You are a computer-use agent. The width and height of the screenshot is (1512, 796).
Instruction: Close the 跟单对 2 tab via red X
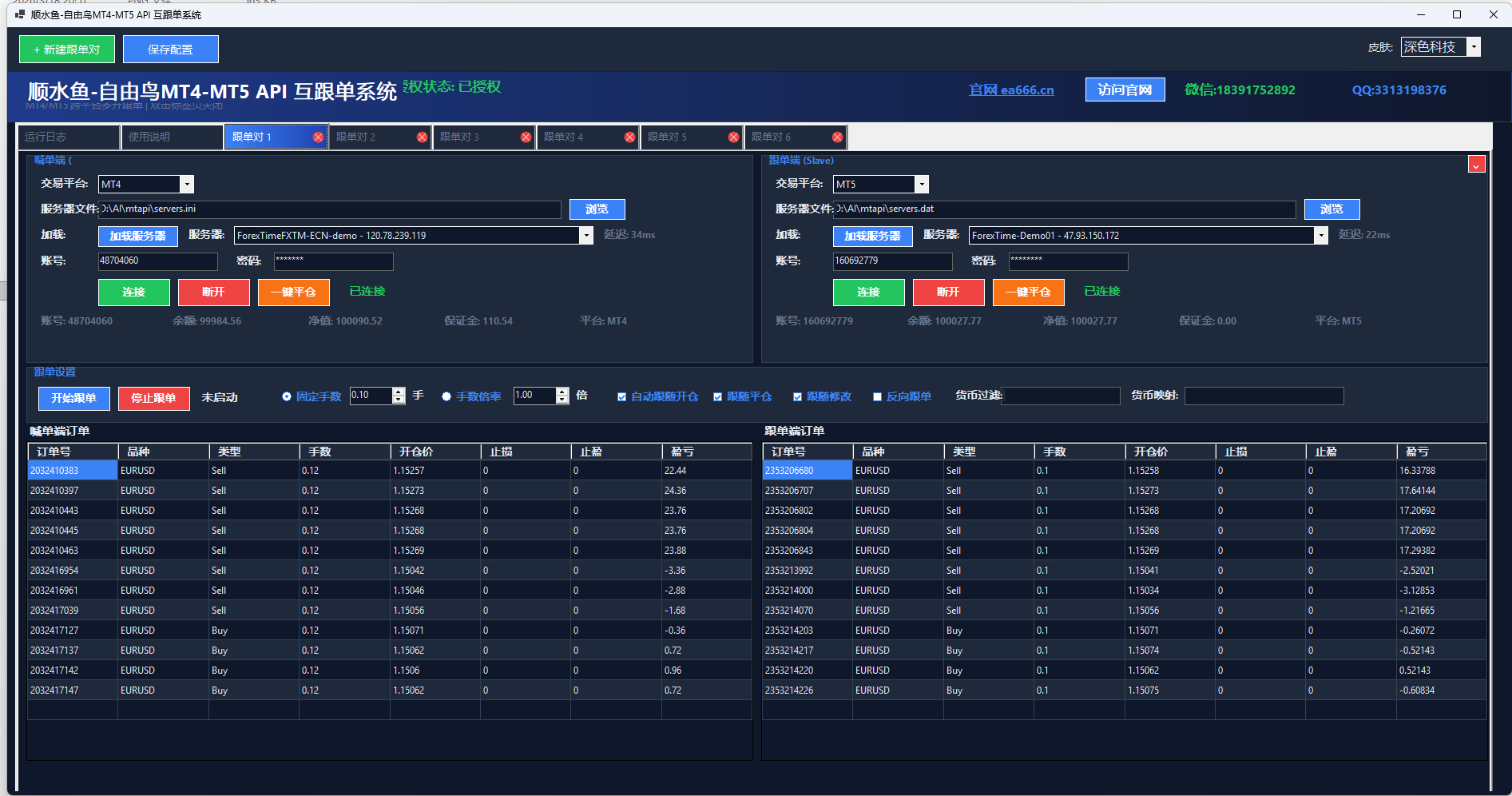[x=422, y=137]
